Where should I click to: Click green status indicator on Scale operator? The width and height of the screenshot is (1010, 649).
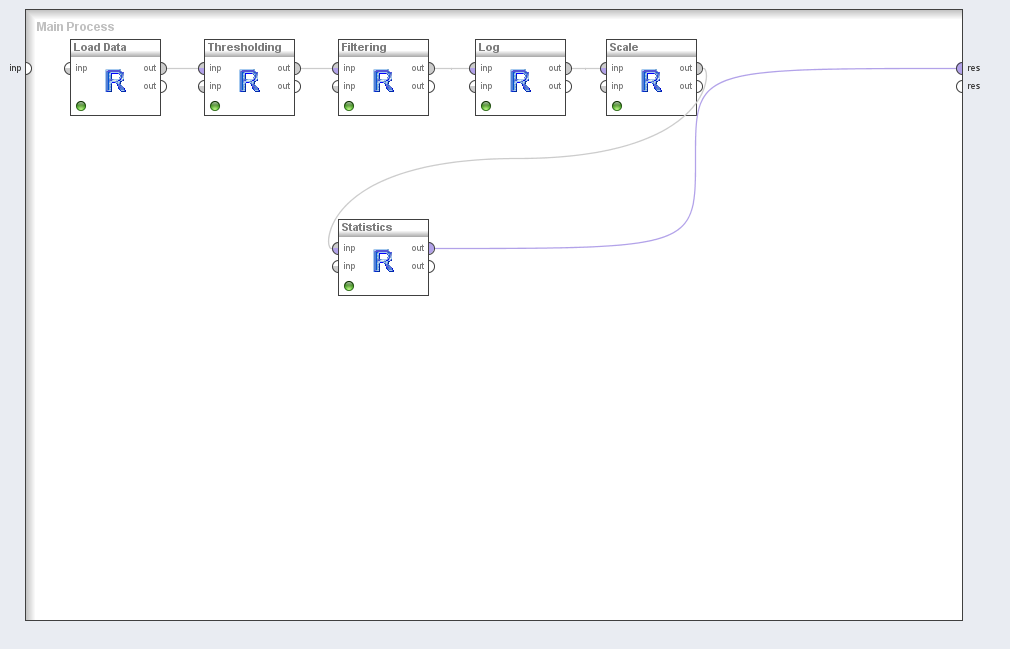[x=617, y=106]
